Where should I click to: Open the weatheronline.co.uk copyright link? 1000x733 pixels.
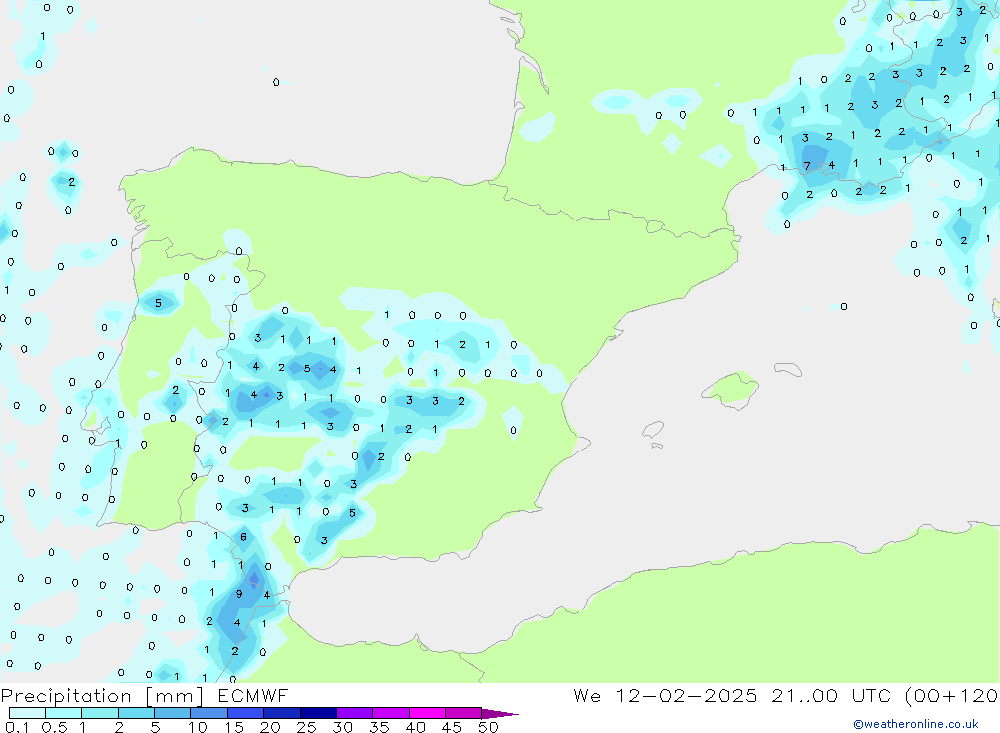(916, 724)
